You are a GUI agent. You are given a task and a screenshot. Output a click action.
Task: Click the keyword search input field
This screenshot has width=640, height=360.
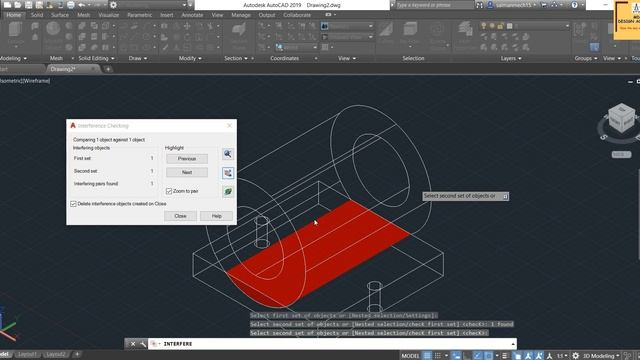tap(434, 5)
